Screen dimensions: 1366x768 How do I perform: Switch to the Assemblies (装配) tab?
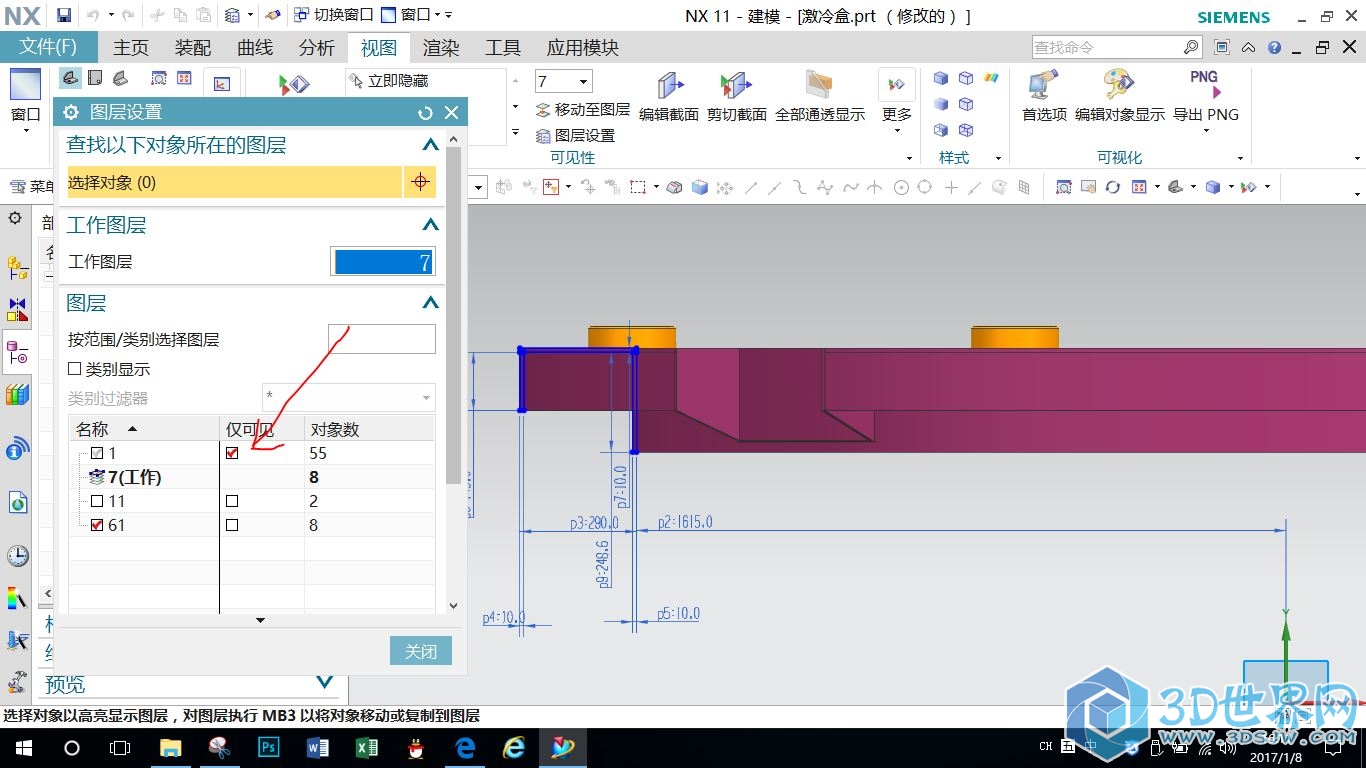click(x=193, y=48)
